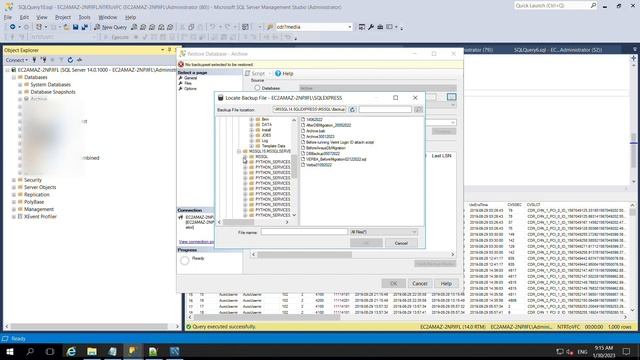Click the Save icon in main toolbar

76,27
